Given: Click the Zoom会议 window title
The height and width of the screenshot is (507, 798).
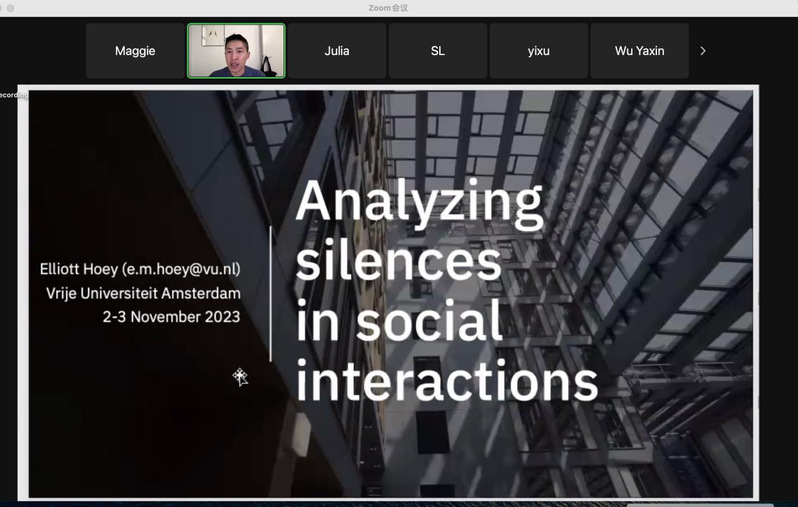Looking at the screenshot, I should pos(388,8).
